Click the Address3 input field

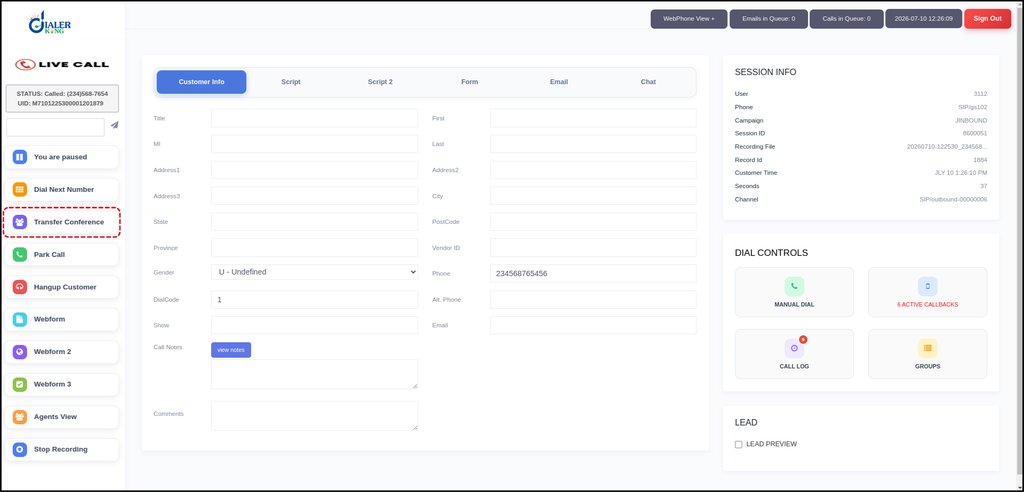click(314, 195)
